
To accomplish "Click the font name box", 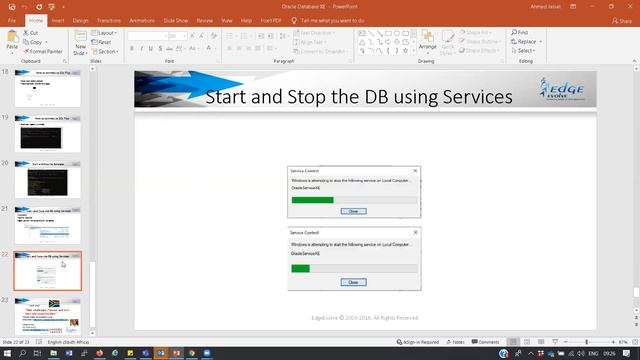I will [147, 36].
